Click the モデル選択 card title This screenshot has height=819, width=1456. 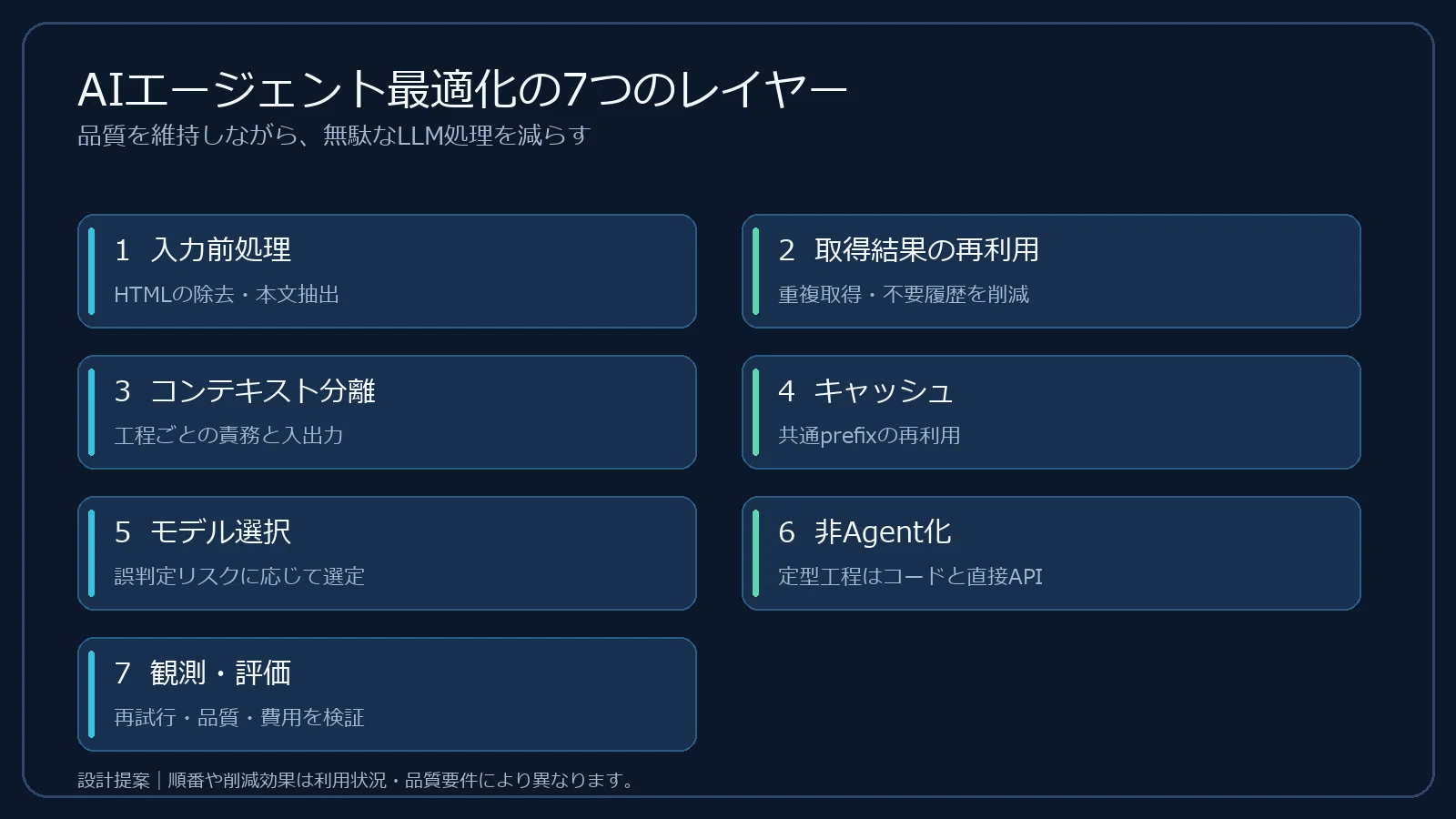tap(221, 531)
